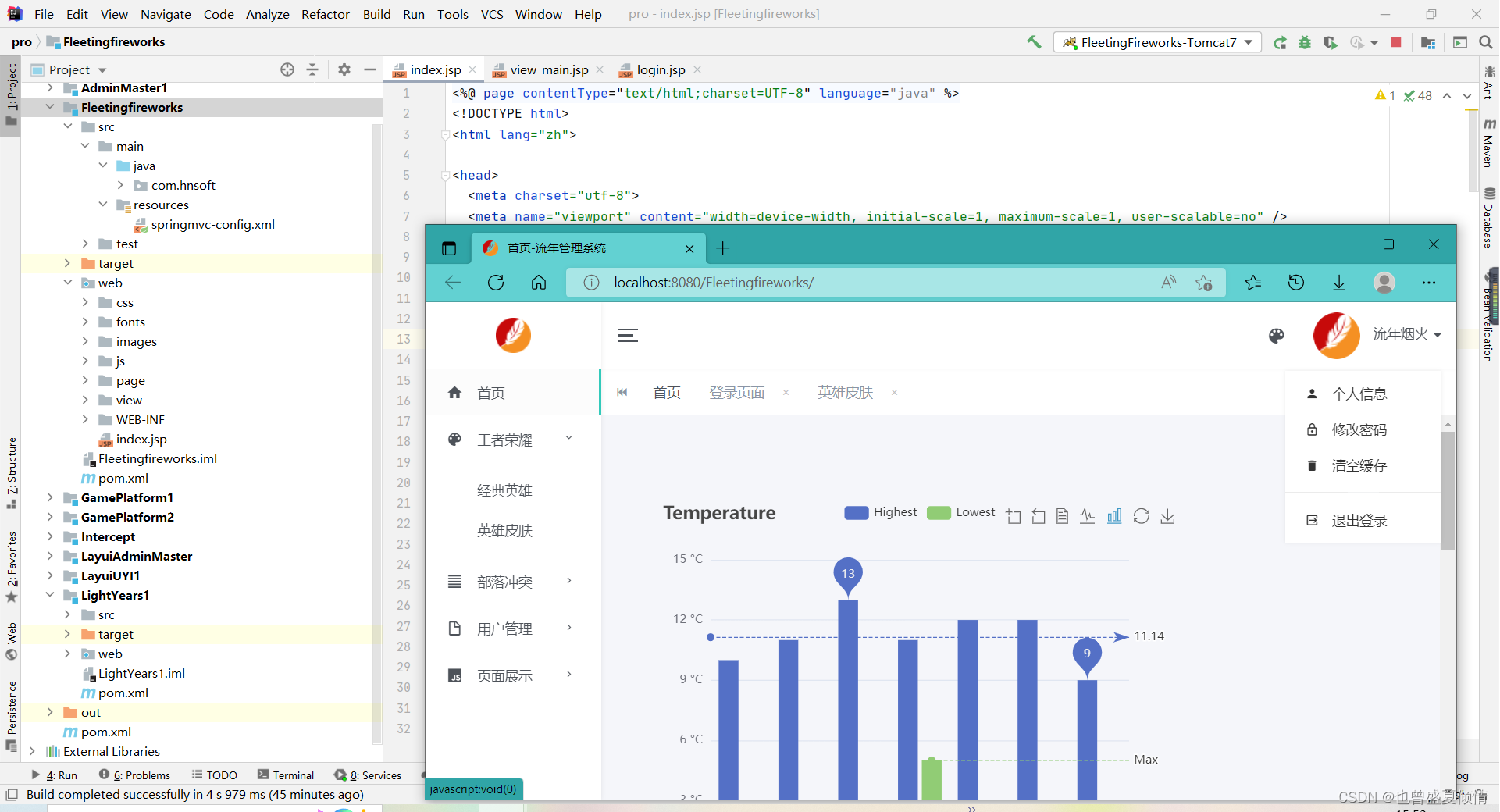Image resolution: width=1500 pixels, height=812 pixels.
Task: Open 6: Problems tool window
Action: 135,775
